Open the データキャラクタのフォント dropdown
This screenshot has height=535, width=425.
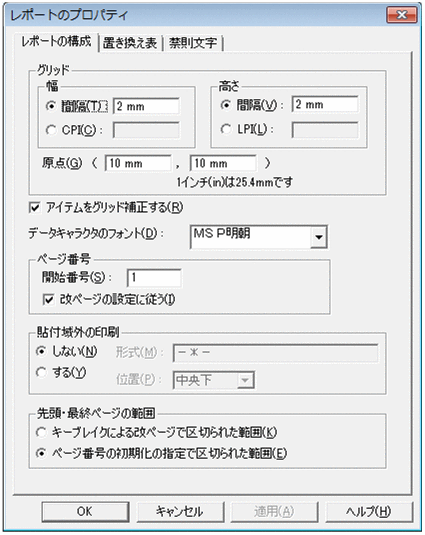coord(319,236)
